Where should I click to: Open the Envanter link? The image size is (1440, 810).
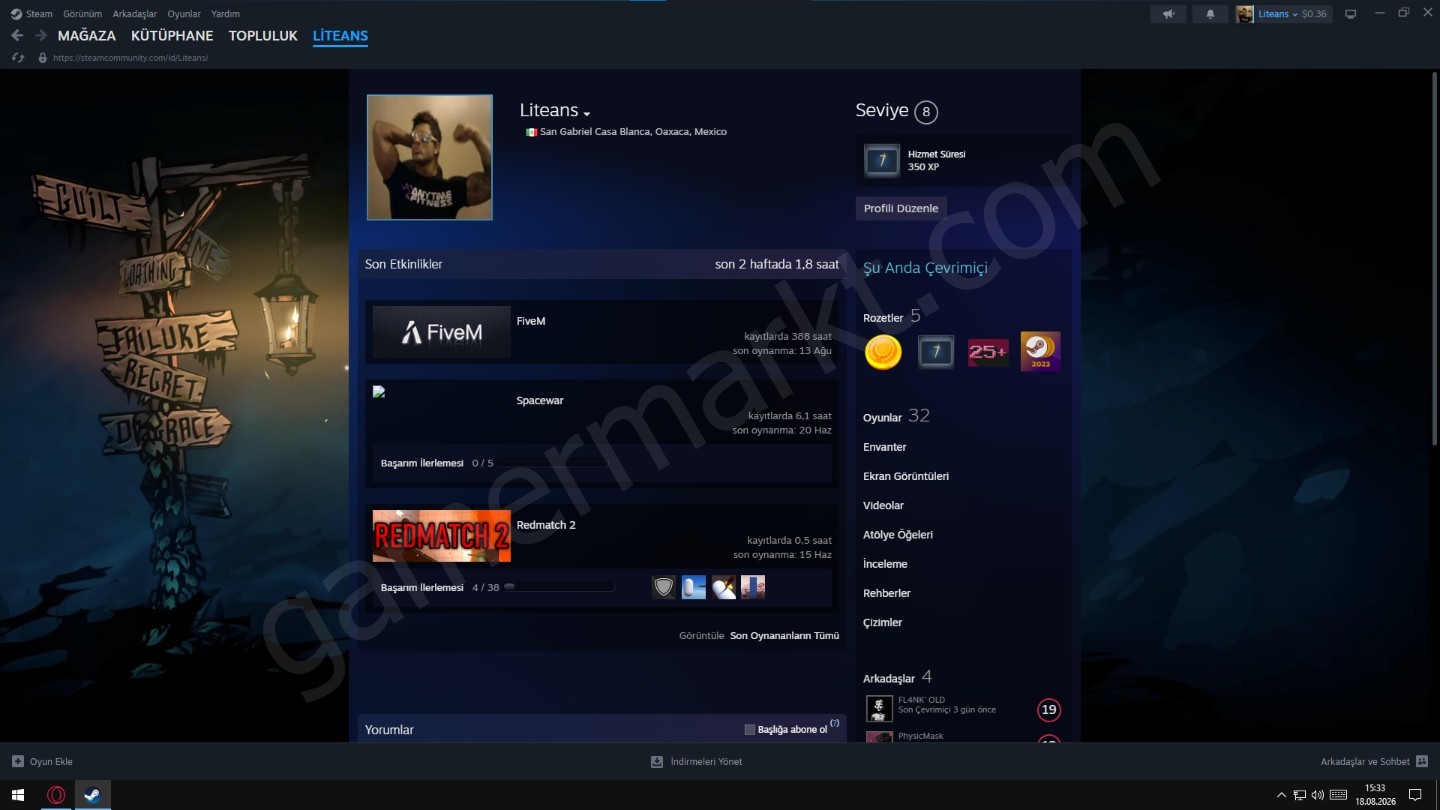pyautogui.click(x=885, y=447)
